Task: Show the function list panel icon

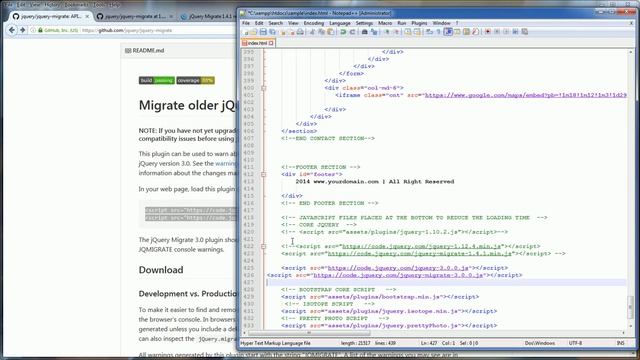Action: click(475, 32)
